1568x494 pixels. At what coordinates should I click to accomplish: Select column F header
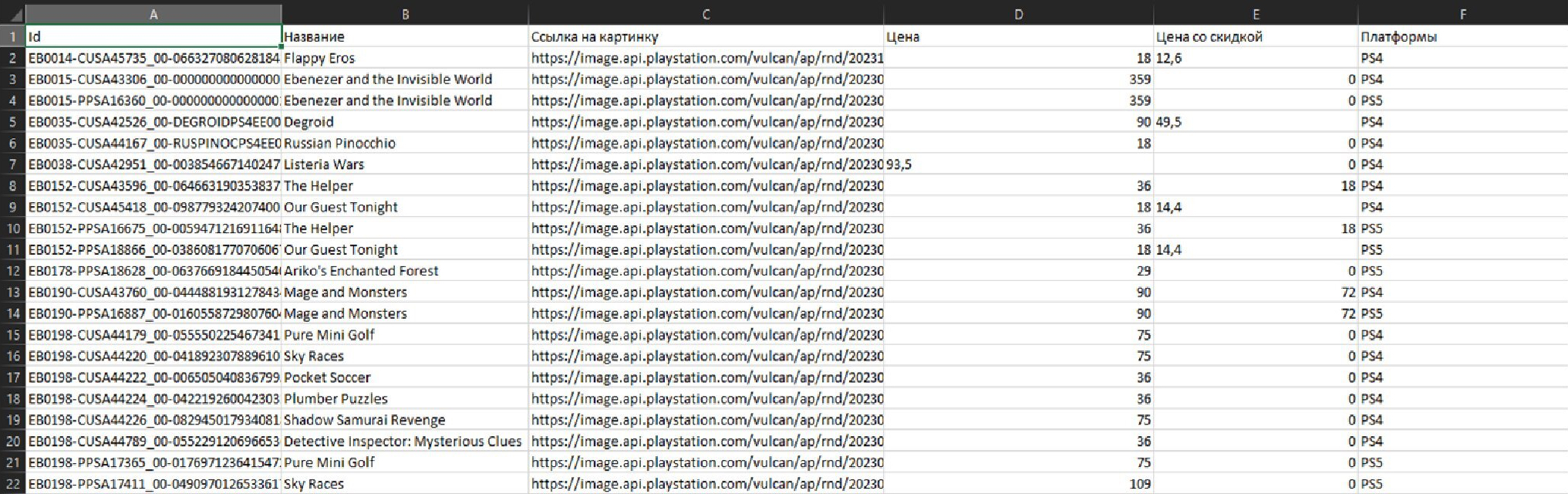pyautogui.click(x=1462, y=14)
